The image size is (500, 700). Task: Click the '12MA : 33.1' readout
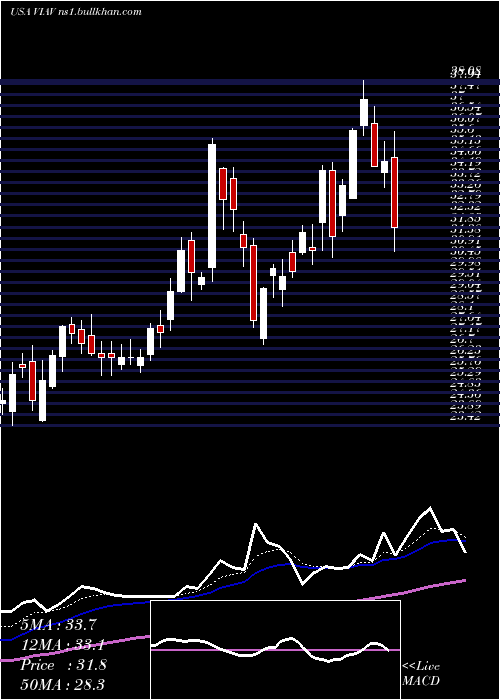[63, 645]
